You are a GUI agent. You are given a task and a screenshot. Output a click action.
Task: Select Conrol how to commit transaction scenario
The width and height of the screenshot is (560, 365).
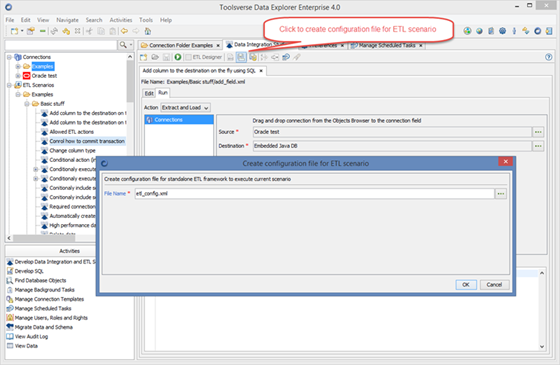point(87,141)
